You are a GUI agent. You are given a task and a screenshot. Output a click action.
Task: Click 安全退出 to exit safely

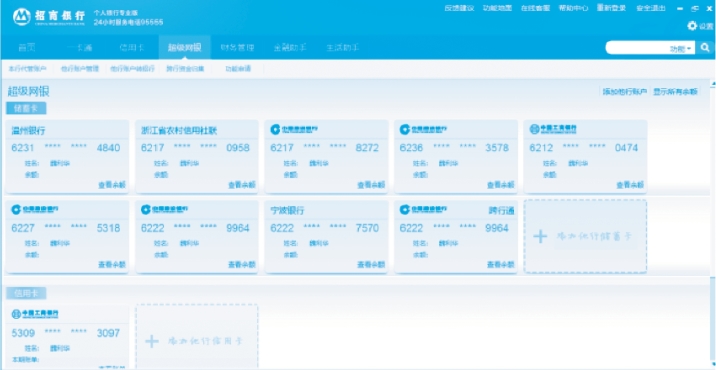point(651,8)
